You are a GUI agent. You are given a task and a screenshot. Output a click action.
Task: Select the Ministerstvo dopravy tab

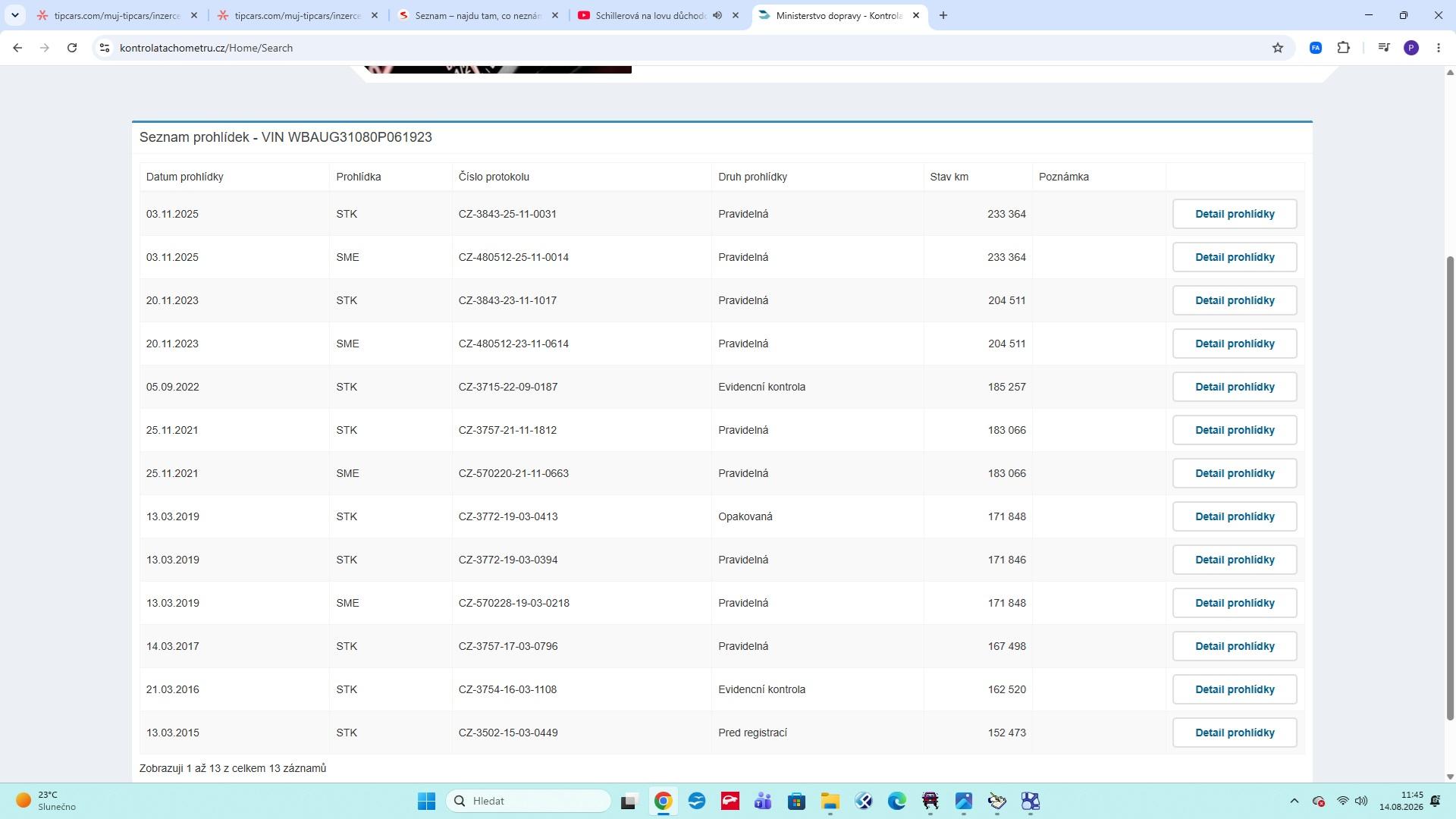838,15
